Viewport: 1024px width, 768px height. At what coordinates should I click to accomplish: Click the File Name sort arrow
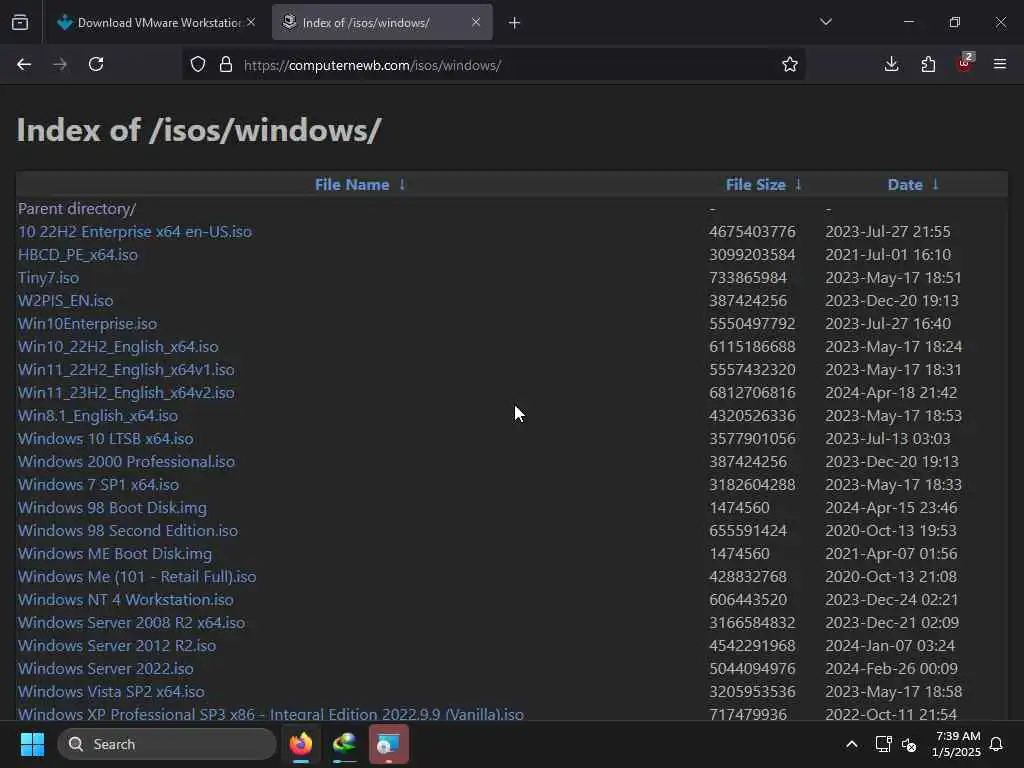(402, 185)
